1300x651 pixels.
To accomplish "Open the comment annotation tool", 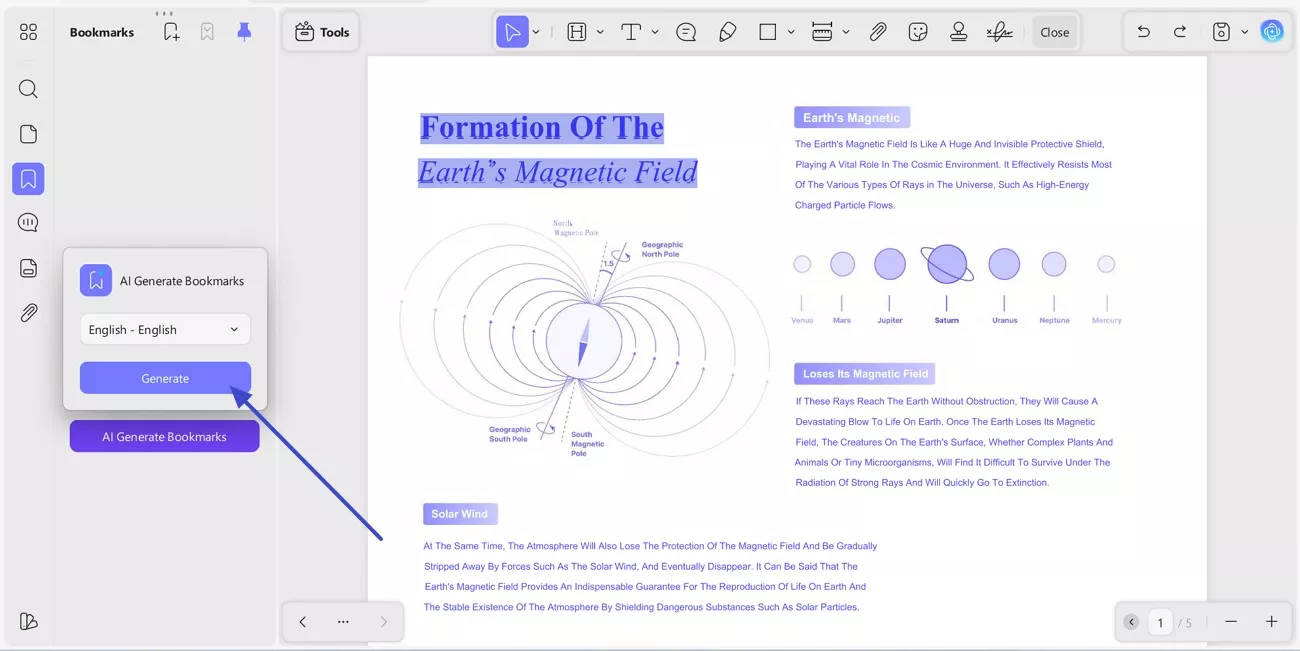I will point(686,31).
